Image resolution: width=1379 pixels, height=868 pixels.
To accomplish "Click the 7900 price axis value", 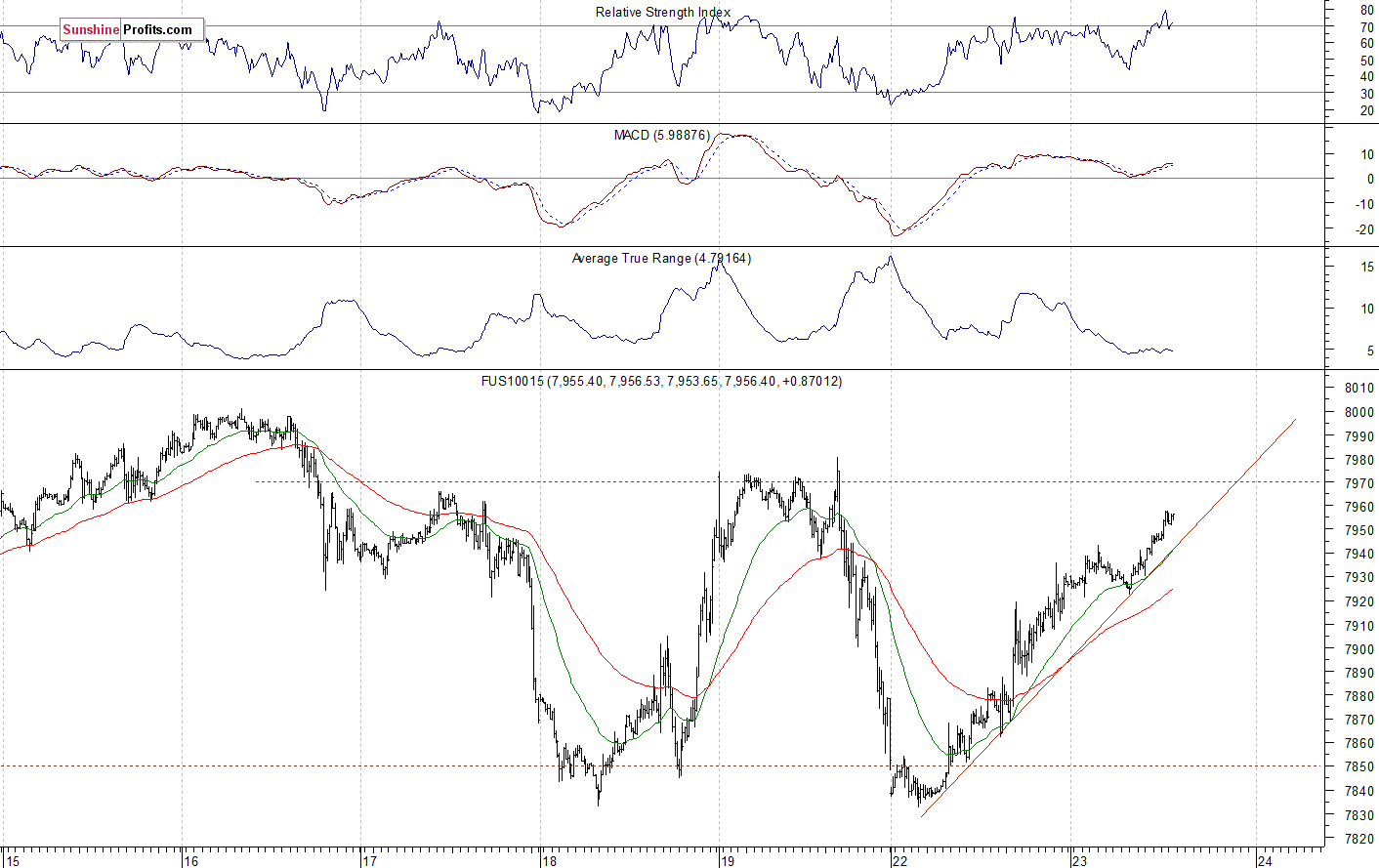I will pyautogui.click(x=1359, y=649).
